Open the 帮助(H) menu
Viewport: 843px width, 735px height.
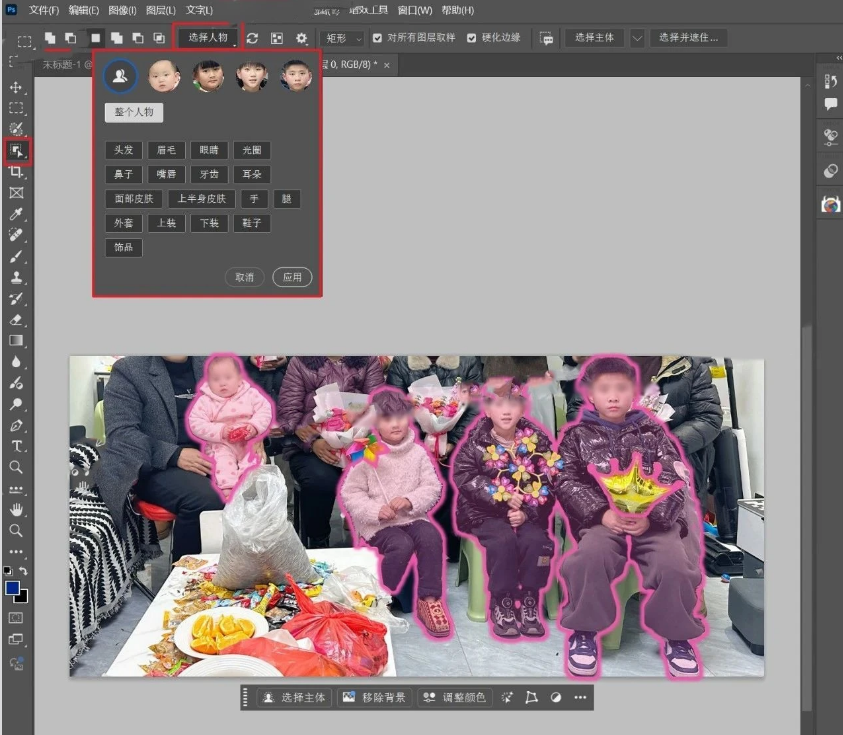click(x=458, y=10)
